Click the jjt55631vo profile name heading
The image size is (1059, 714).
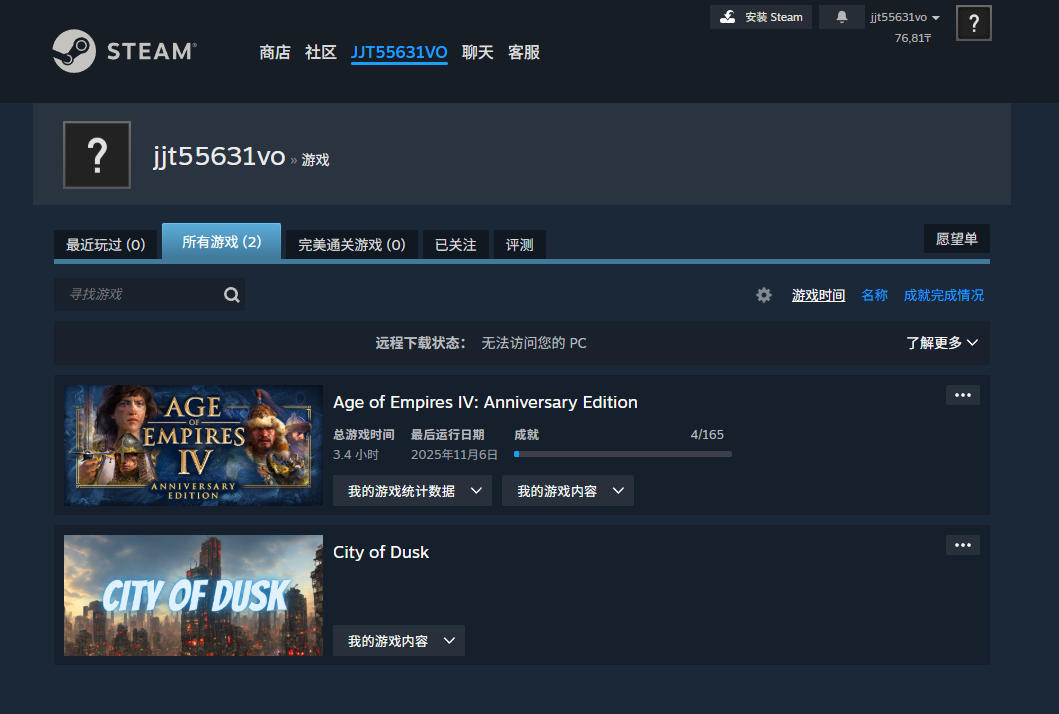pos(219,156)
